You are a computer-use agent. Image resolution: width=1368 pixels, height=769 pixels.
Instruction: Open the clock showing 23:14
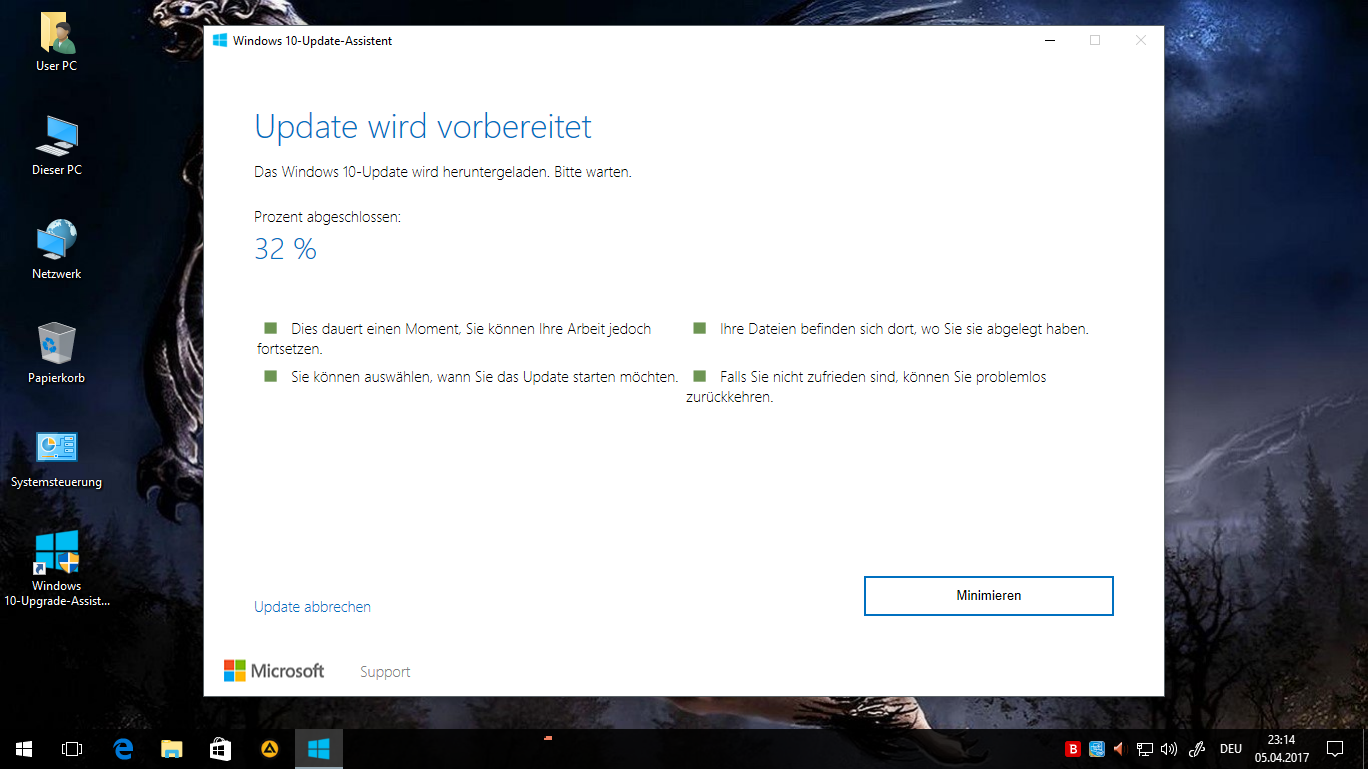tap(1282, 749)
